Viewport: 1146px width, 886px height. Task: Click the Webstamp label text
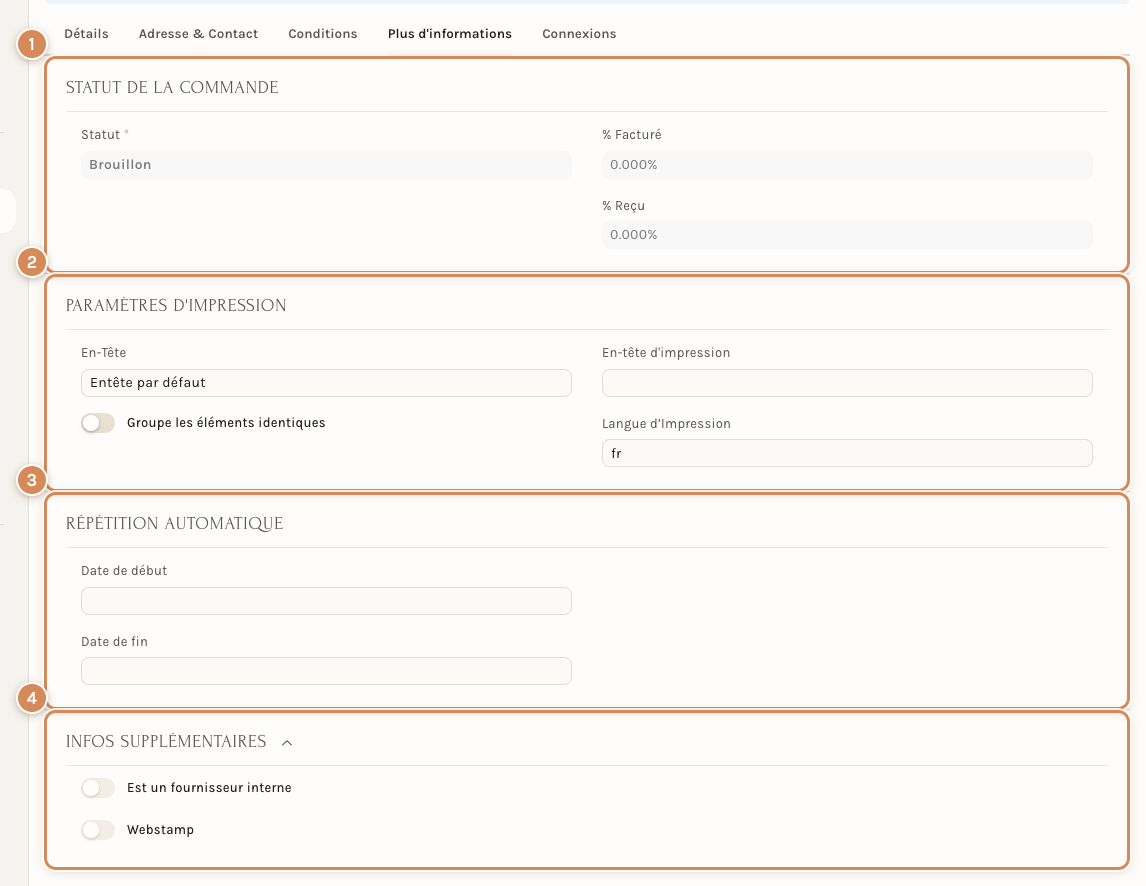pyautogui.click(x=160, y=830)
